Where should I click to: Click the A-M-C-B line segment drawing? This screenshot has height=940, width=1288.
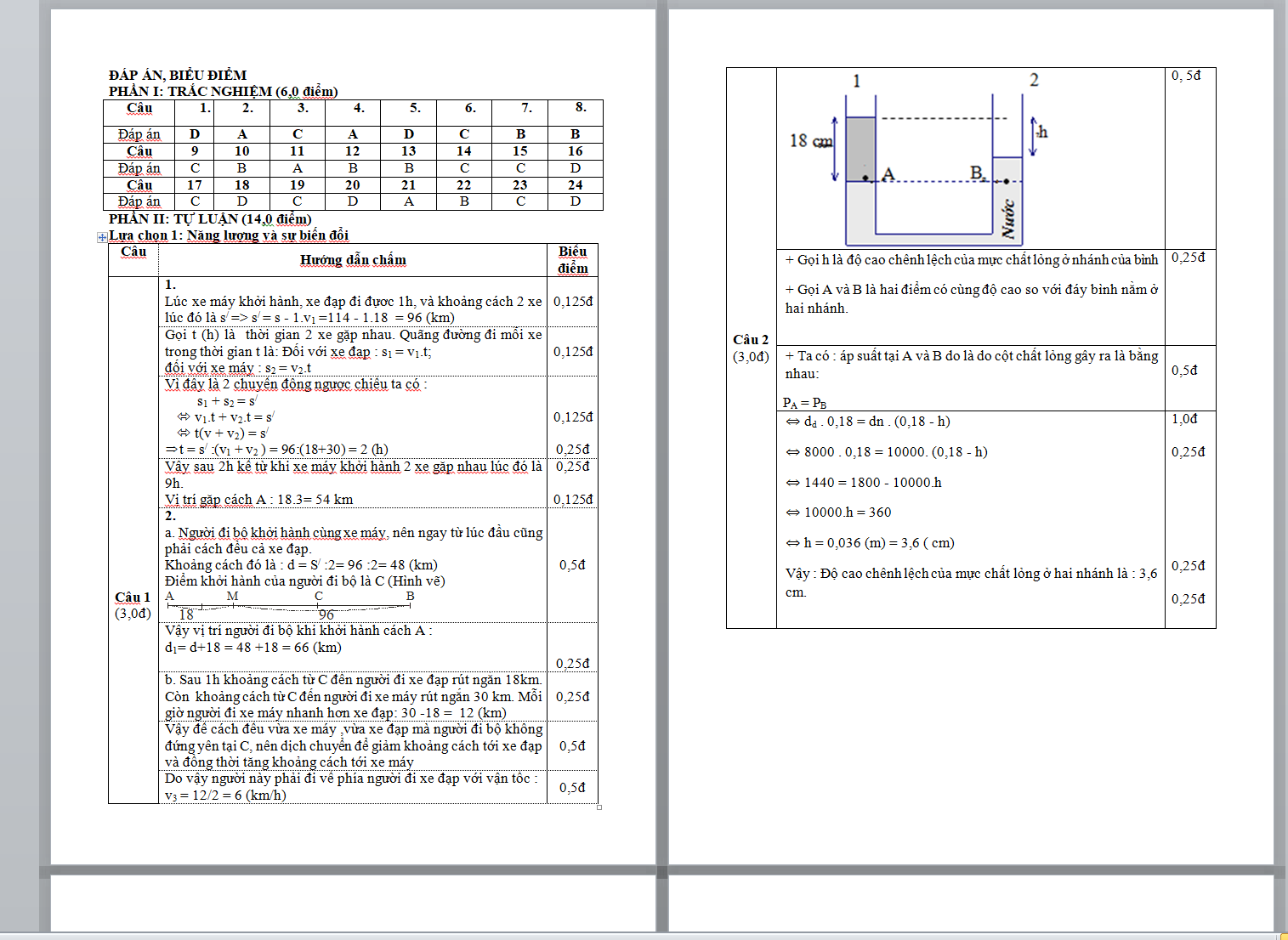click(x=289, y=606)
